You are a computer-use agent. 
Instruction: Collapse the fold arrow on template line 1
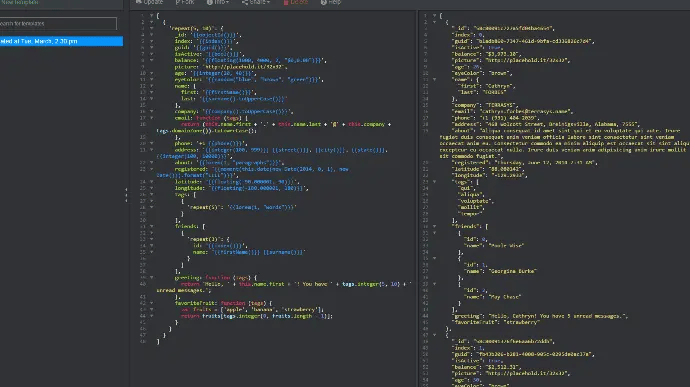tap(151, 15)
